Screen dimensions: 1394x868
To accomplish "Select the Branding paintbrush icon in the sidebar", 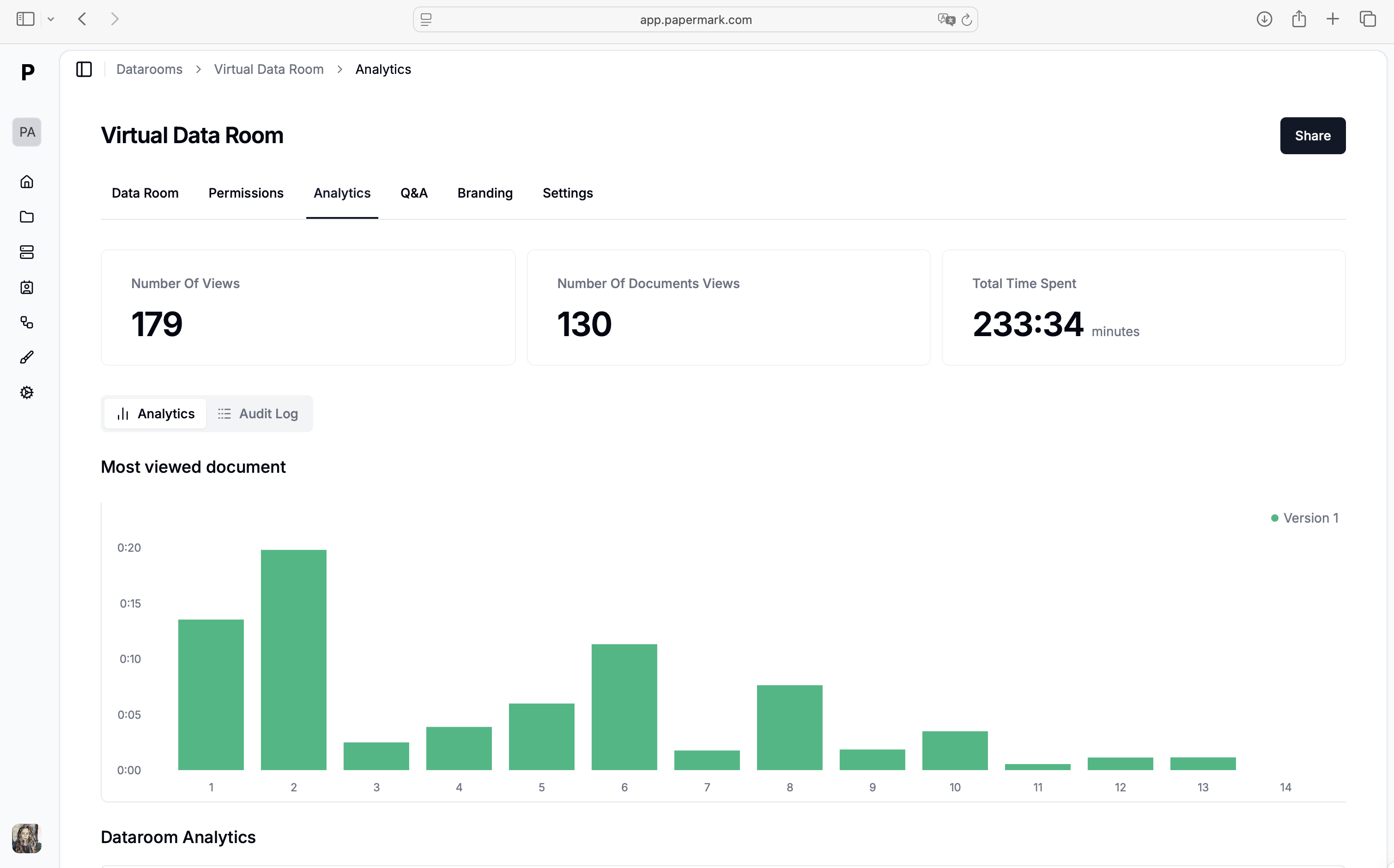I will point(26,357).
